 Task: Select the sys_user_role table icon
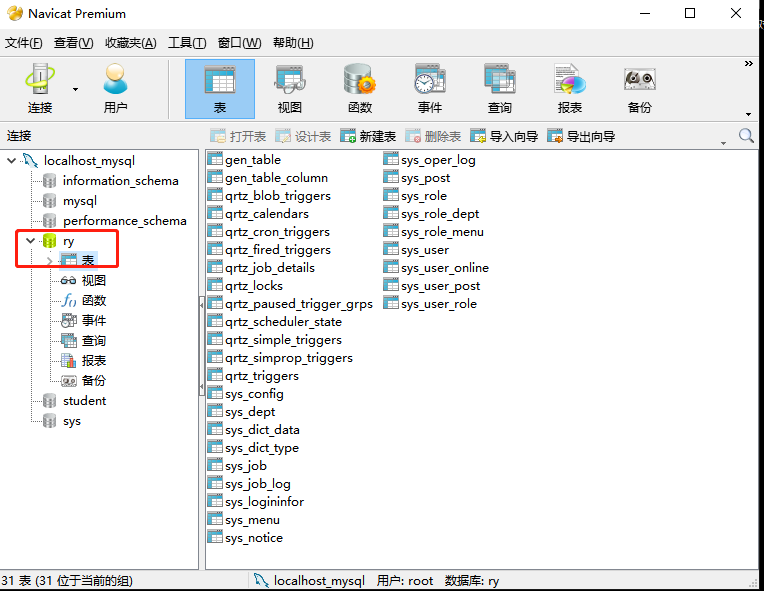click(391, 304)
